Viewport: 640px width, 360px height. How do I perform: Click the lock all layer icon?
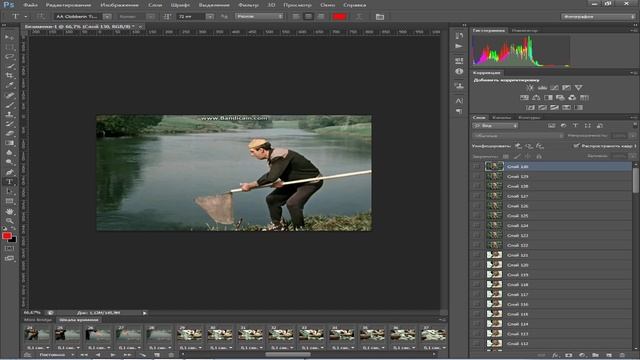pyautogui.click(x=539, y=156)
